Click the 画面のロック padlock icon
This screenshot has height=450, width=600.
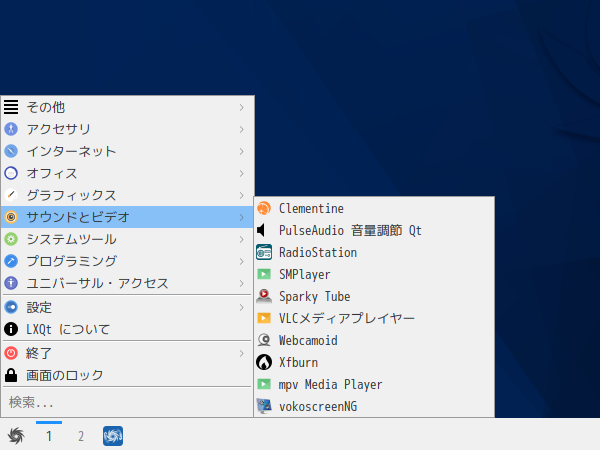coord(11,375)
